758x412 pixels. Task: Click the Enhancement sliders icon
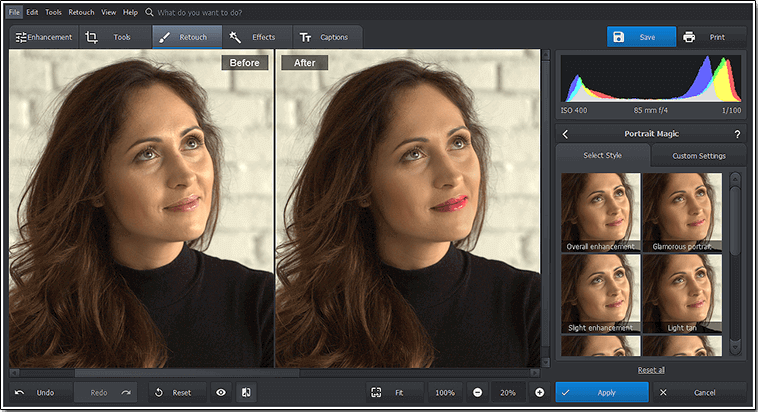click(21, 37)
